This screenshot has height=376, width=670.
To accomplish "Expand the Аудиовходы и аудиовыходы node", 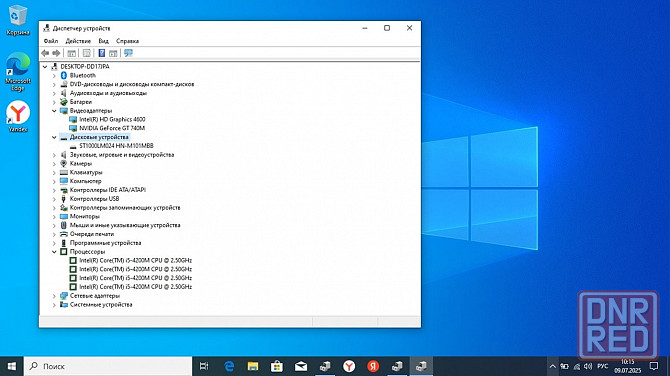I will pos(54,93).
